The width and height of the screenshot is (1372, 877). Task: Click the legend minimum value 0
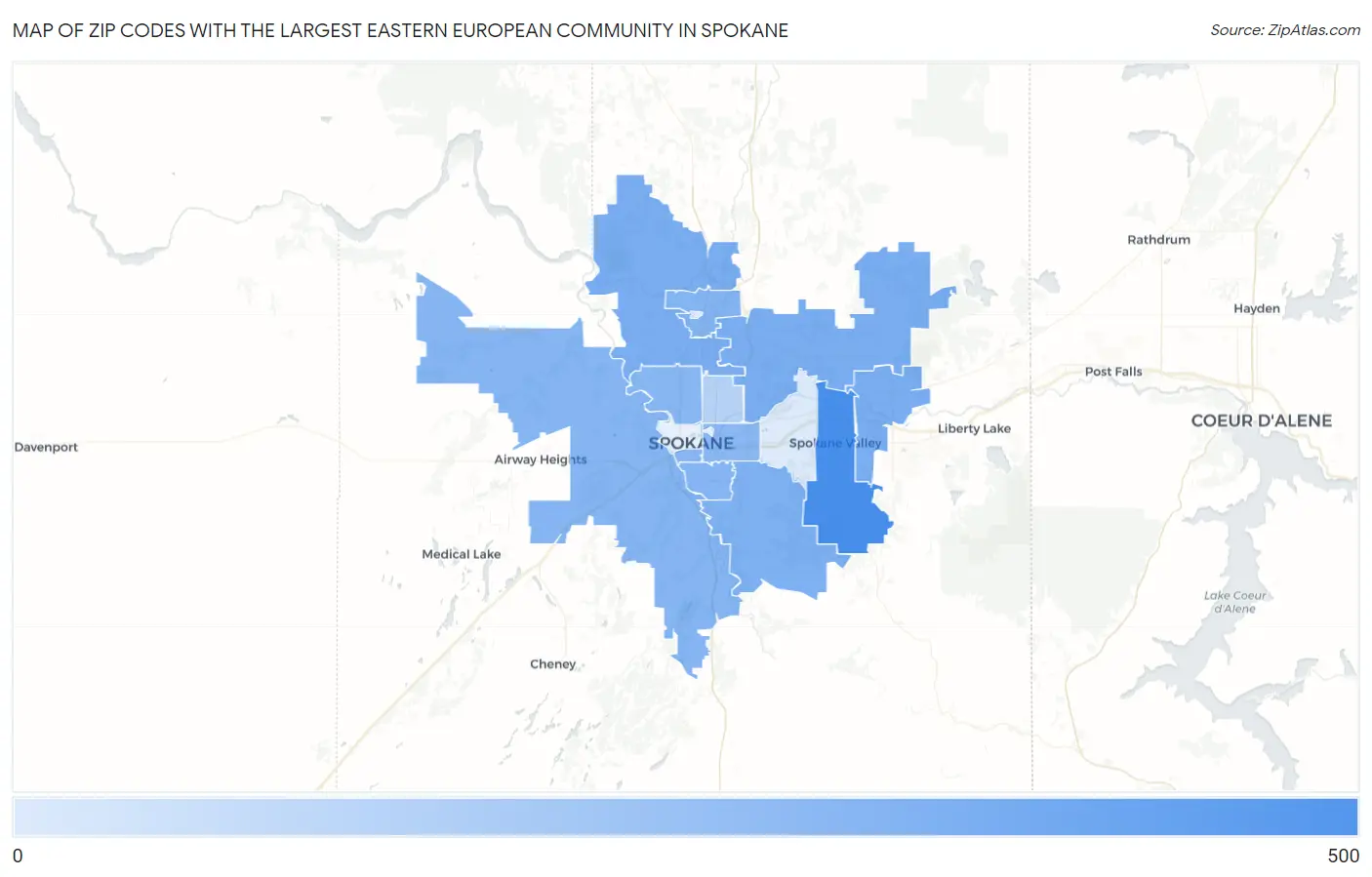pos(18,856)
